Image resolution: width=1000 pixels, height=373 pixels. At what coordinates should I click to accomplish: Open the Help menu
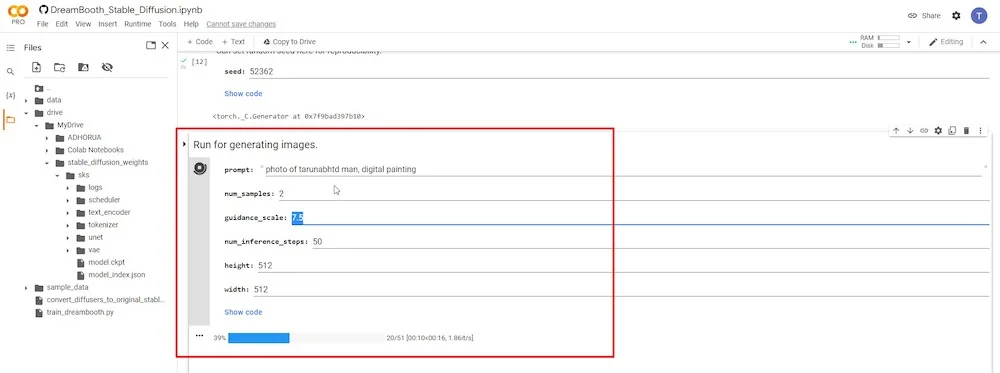click(191, 24)
